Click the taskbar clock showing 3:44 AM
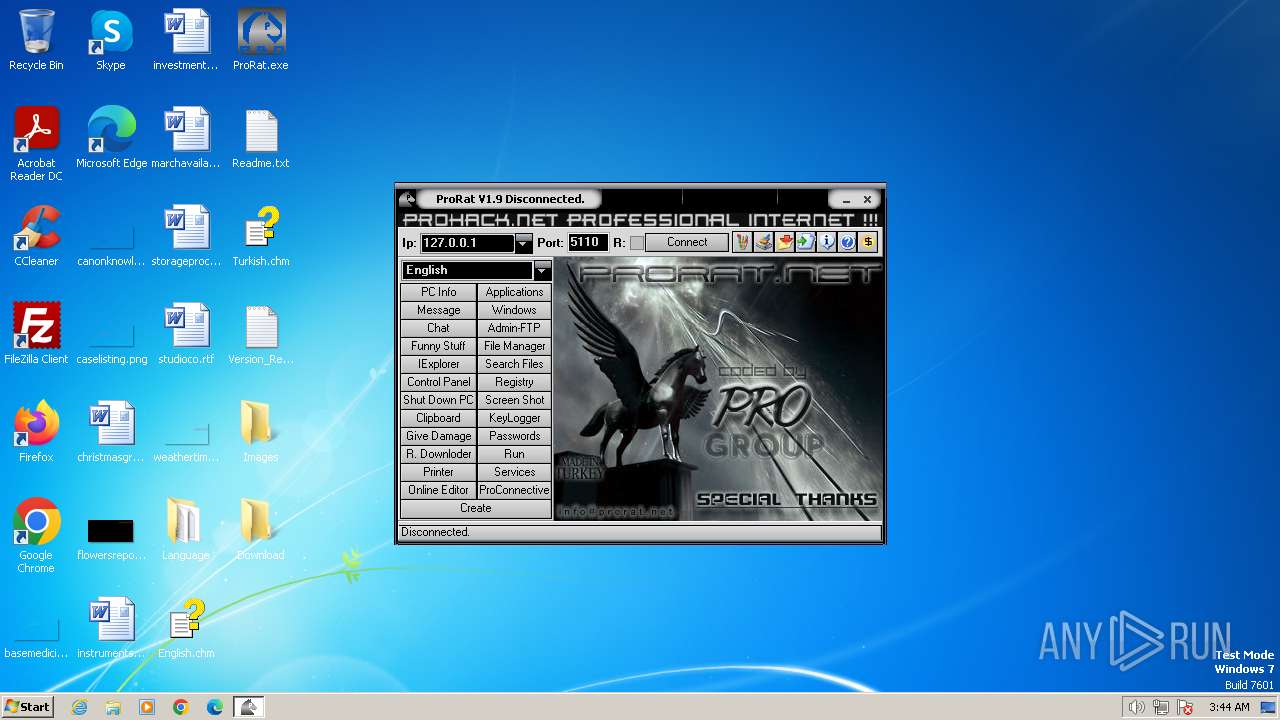This screenshot has height=720, width=1280. point(1229,707)
